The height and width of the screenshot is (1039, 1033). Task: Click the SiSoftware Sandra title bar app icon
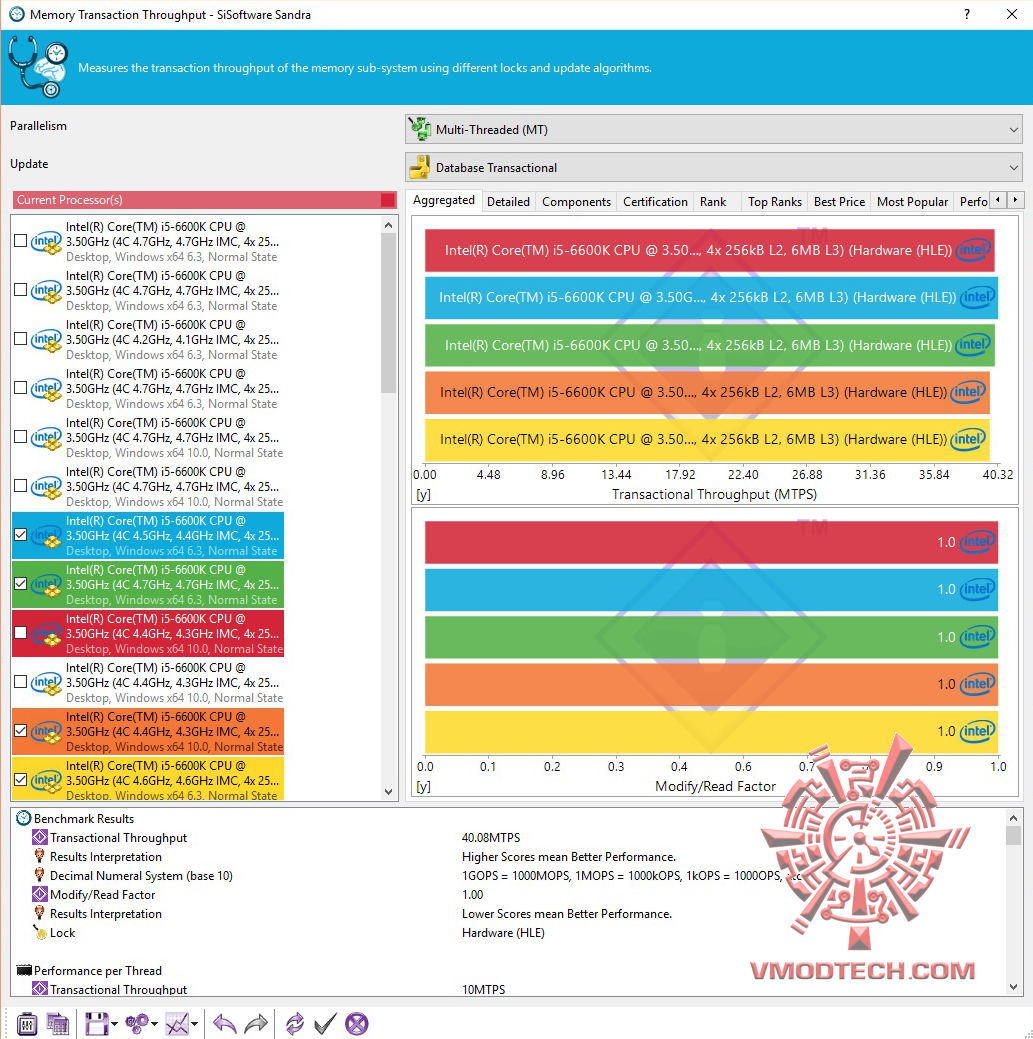click(x=17, y=14)
